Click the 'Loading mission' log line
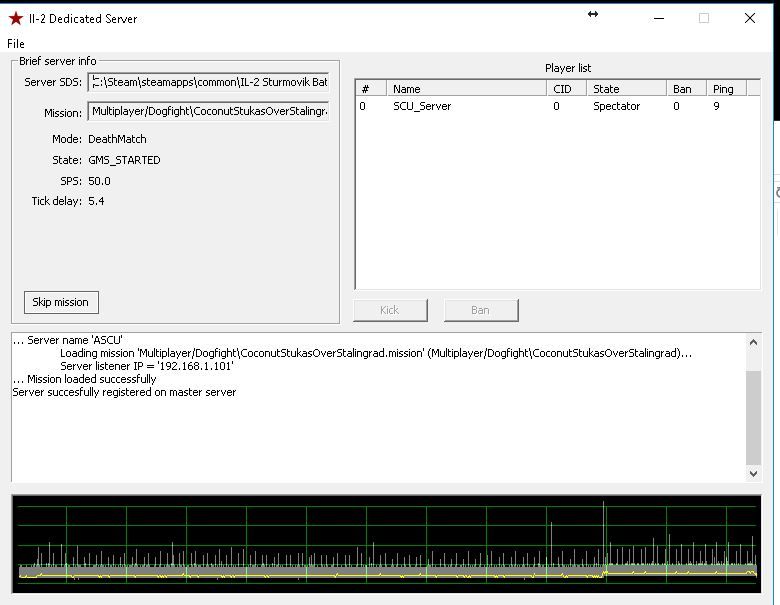The image size is (780, 605). 376,353
